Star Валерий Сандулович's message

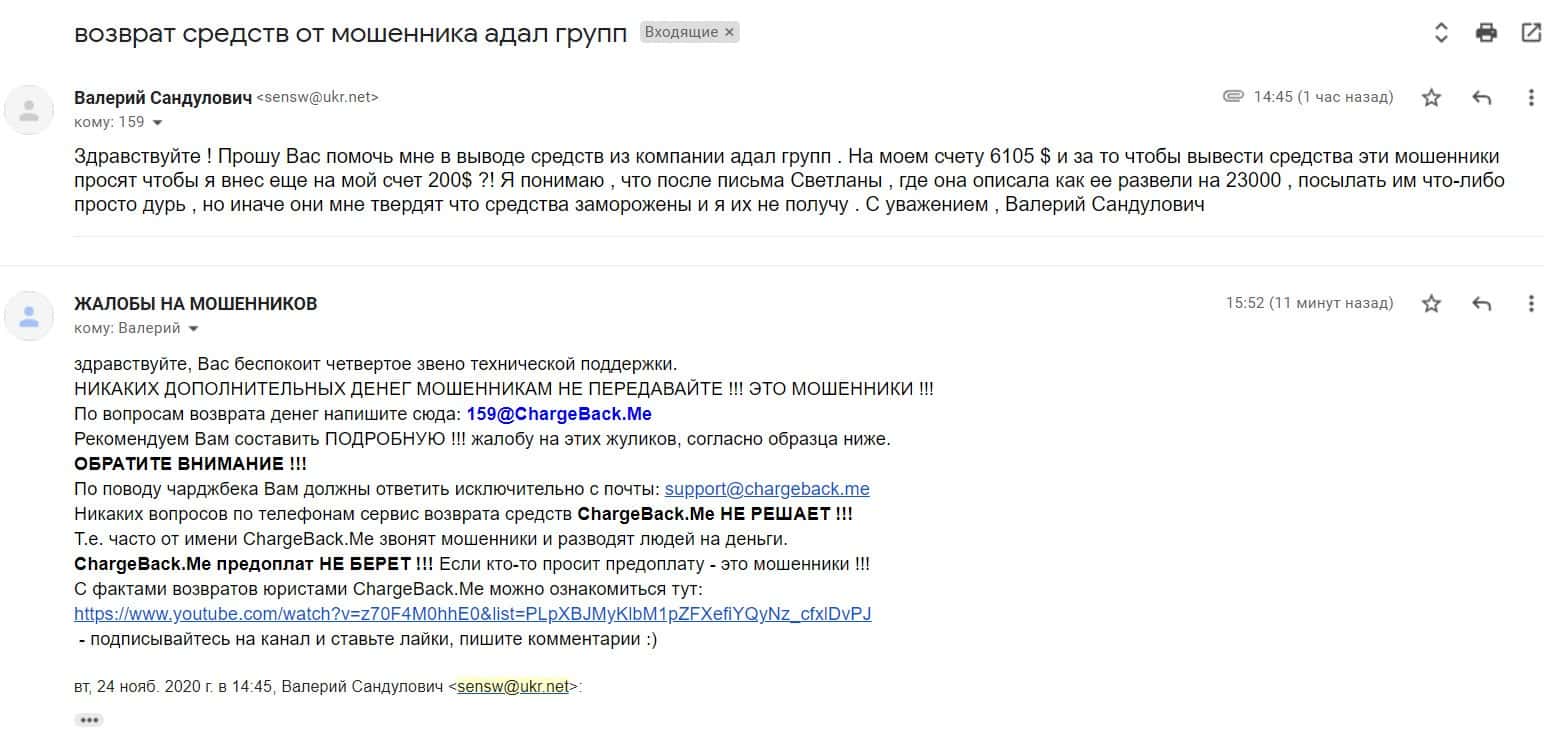pos(1432,97)
